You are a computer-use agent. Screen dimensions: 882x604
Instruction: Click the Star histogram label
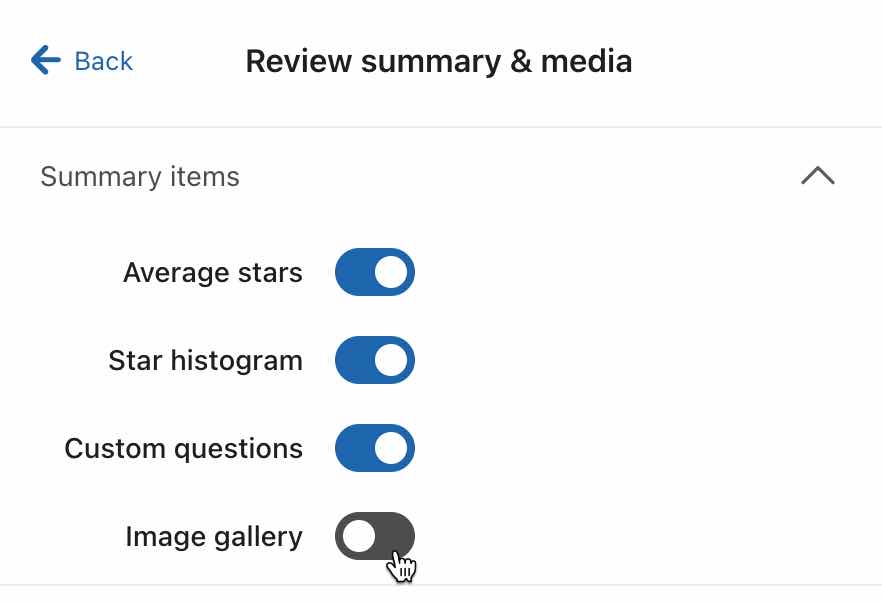click(205, 360)
